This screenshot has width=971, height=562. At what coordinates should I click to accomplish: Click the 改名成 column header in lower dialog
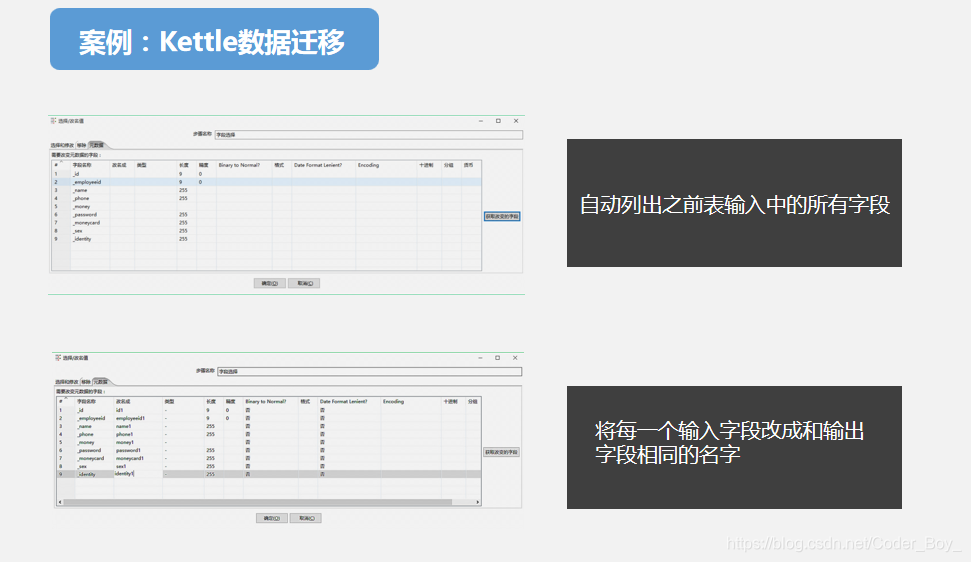123,402
